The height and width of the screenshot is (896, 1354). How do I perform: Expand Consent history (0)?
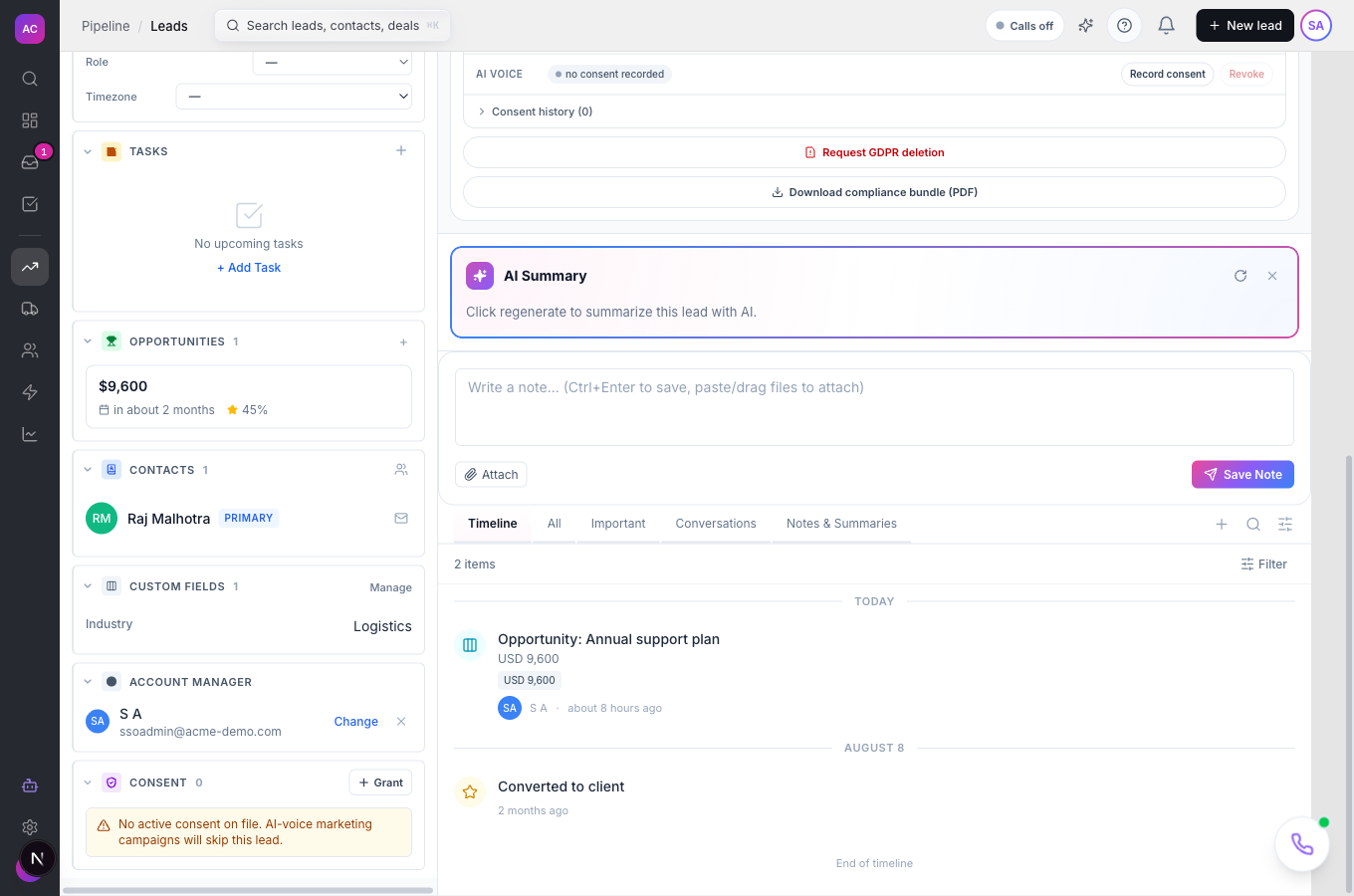[535, 112]
